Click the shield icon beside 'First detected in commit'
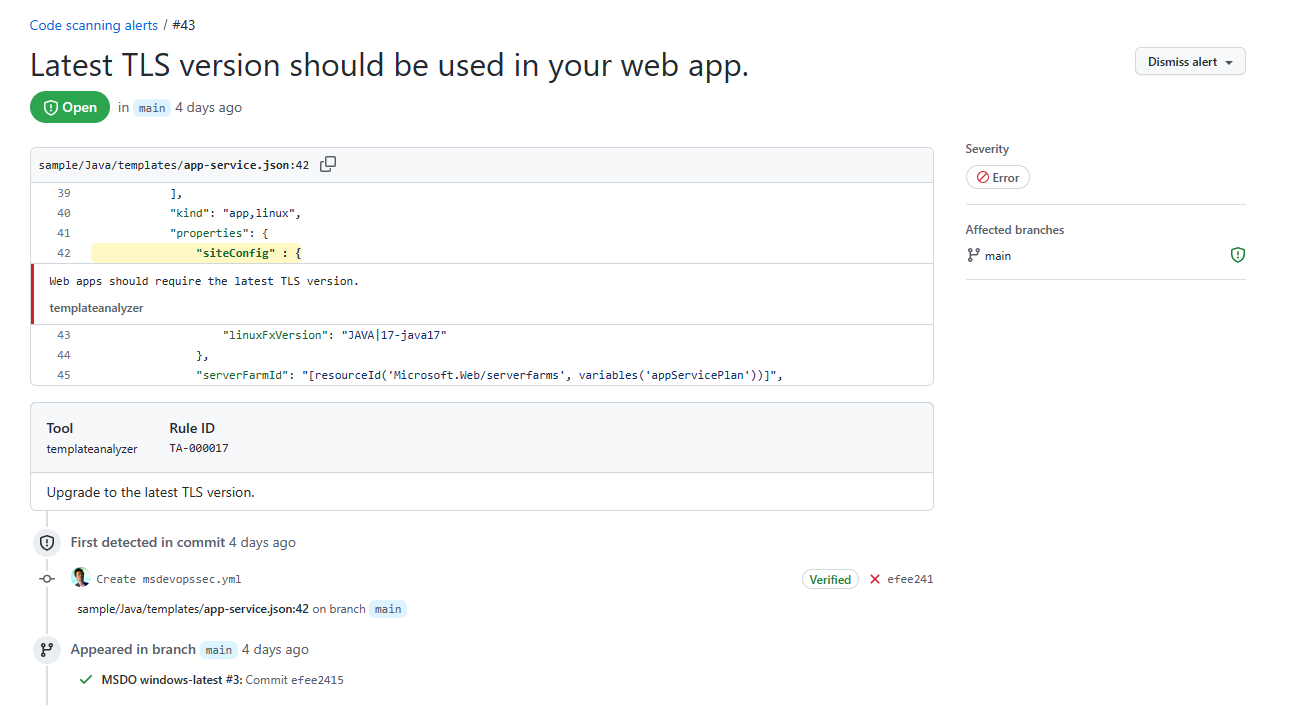Viewport: 1295px width, 709px height. point(47,542)
